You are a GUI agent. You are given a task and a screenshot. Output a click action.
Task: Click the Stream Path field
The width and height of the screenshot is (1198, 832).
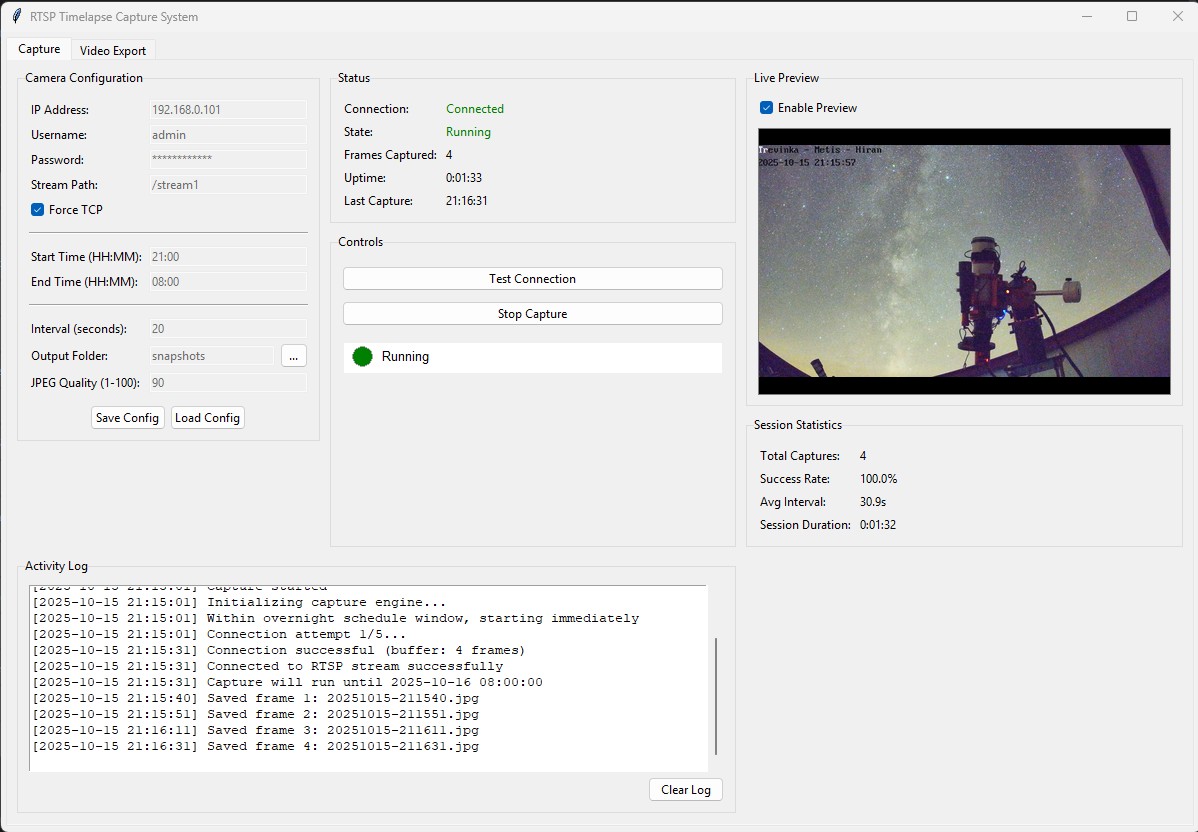click(228, 184)
